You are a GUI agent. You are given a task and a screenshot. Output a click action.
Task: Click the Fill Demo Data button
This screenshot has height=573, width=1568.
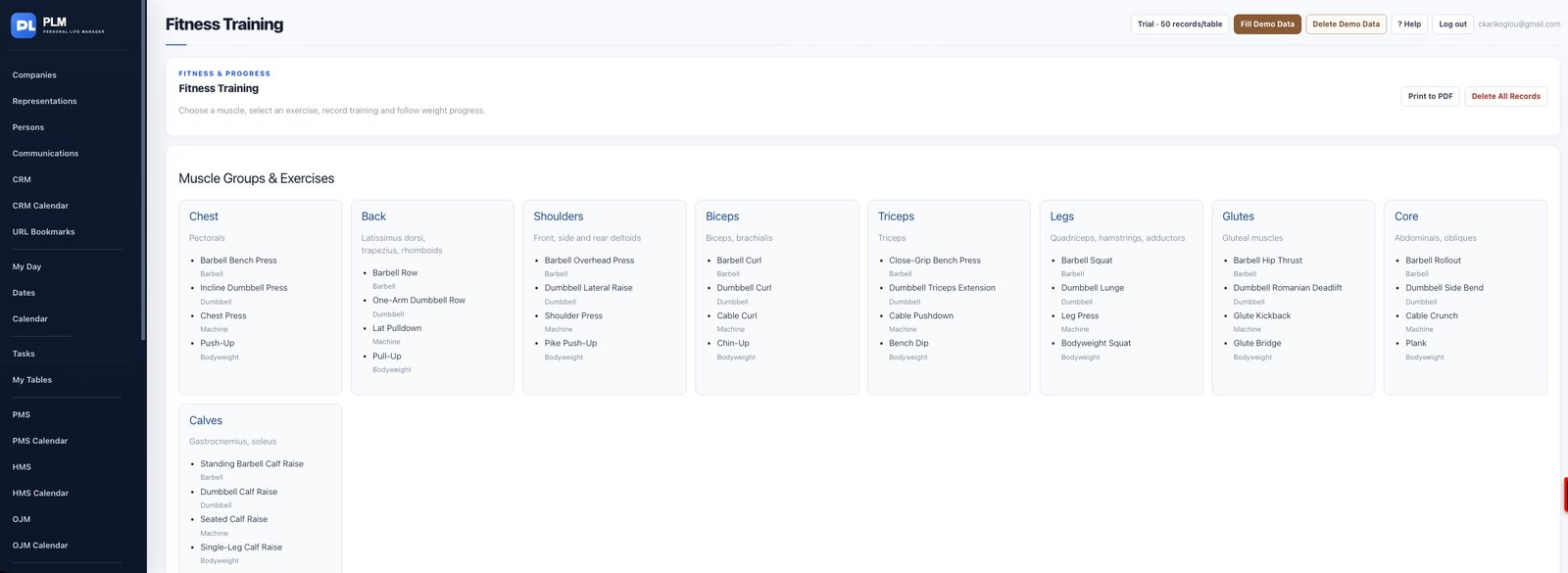[1267, 24]
